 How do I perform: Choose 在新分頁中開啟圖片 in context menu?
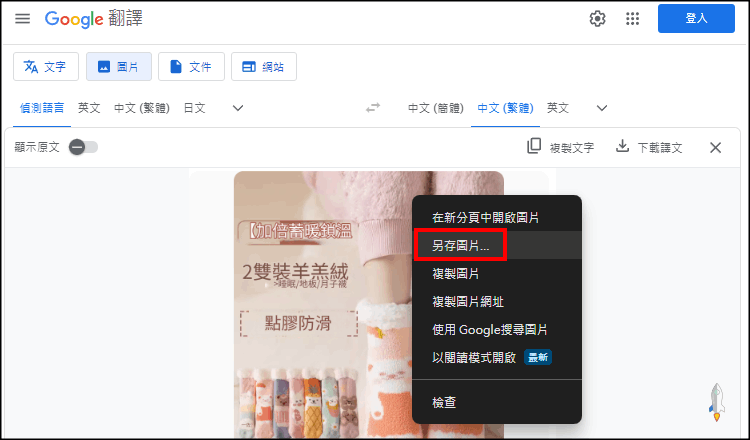(x=497, y=218)
